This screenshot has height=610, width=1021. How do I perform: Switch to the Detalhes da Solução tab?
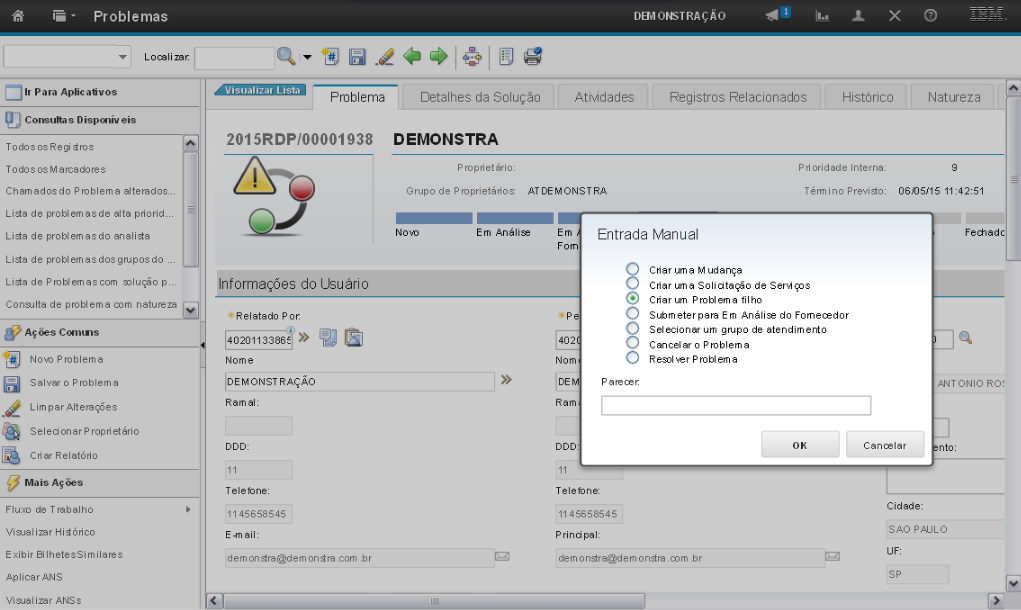click(x=480, y=97)
